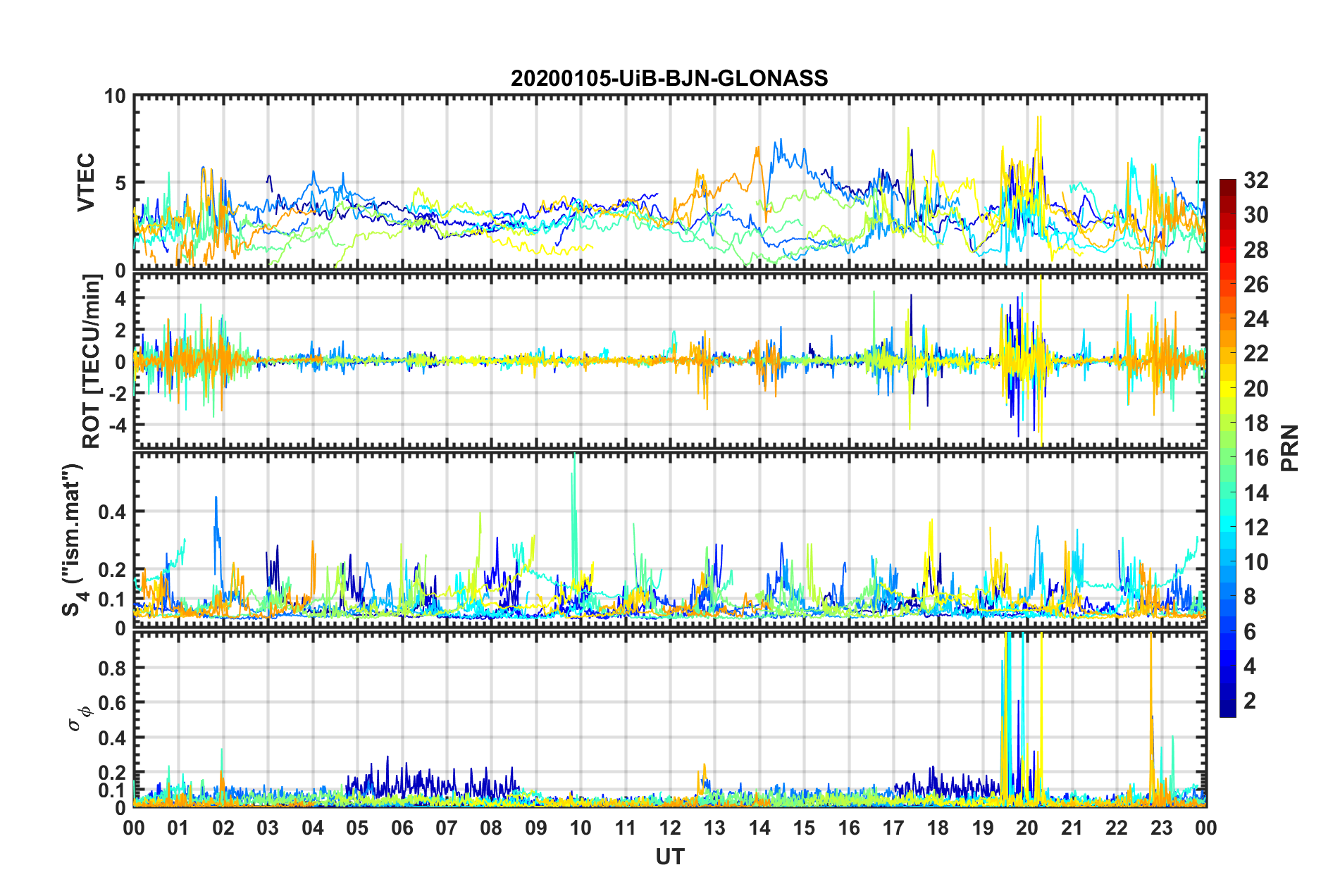Click colorbar tick label 26
Image resolution: width=1340 pixels, height=896 pixels.
(1255, 285)
